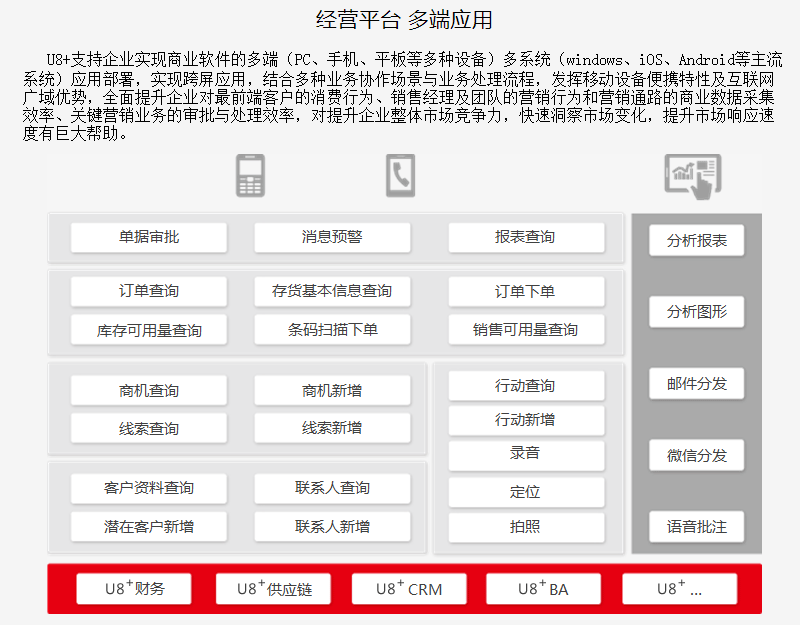Open 销售可用量查询
This screenshot has width=800, height=625.
pos(527,330)
